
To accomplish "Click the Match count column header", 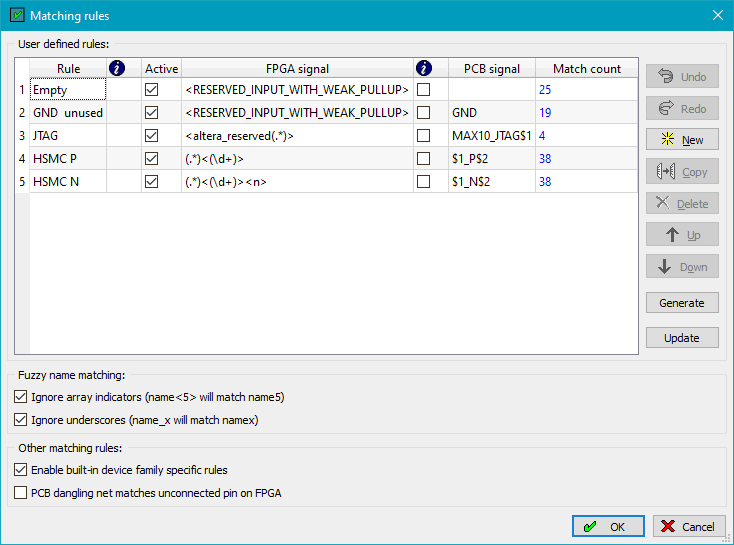I will click(586, 68).
